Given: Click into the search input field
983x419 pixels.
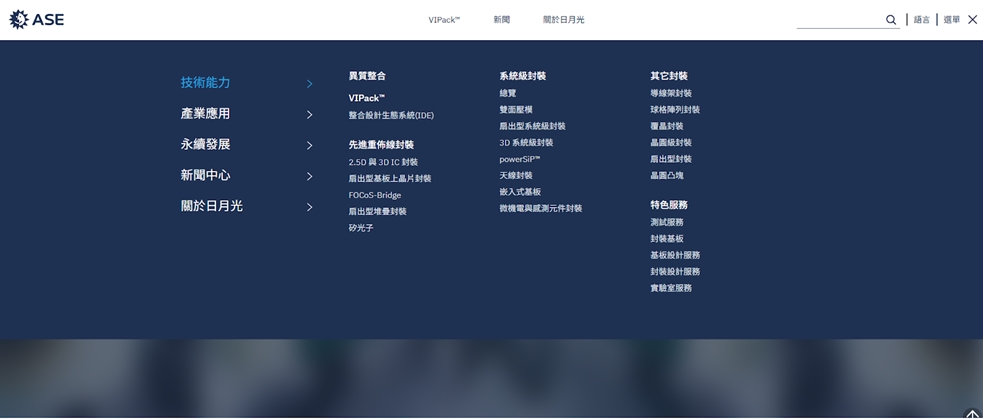Looking at the screenshot, I should (838, 20).
